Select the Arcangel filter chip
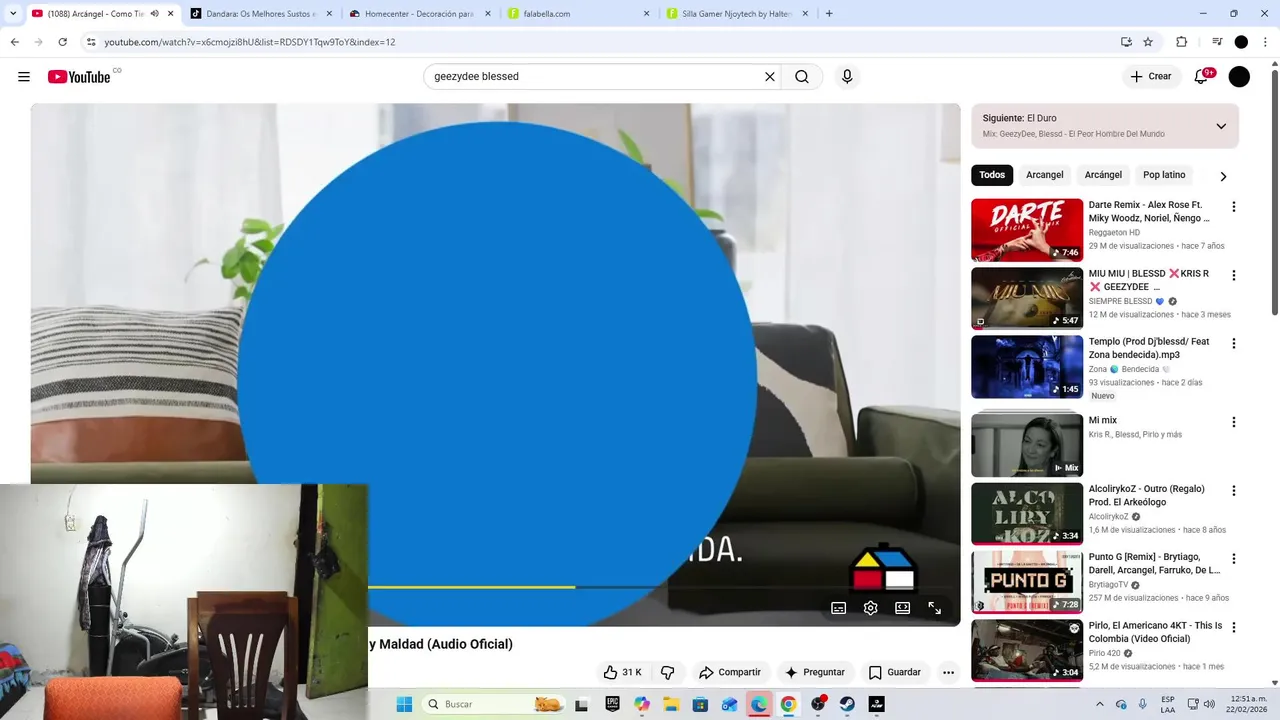 click(x=1045, y=175)
